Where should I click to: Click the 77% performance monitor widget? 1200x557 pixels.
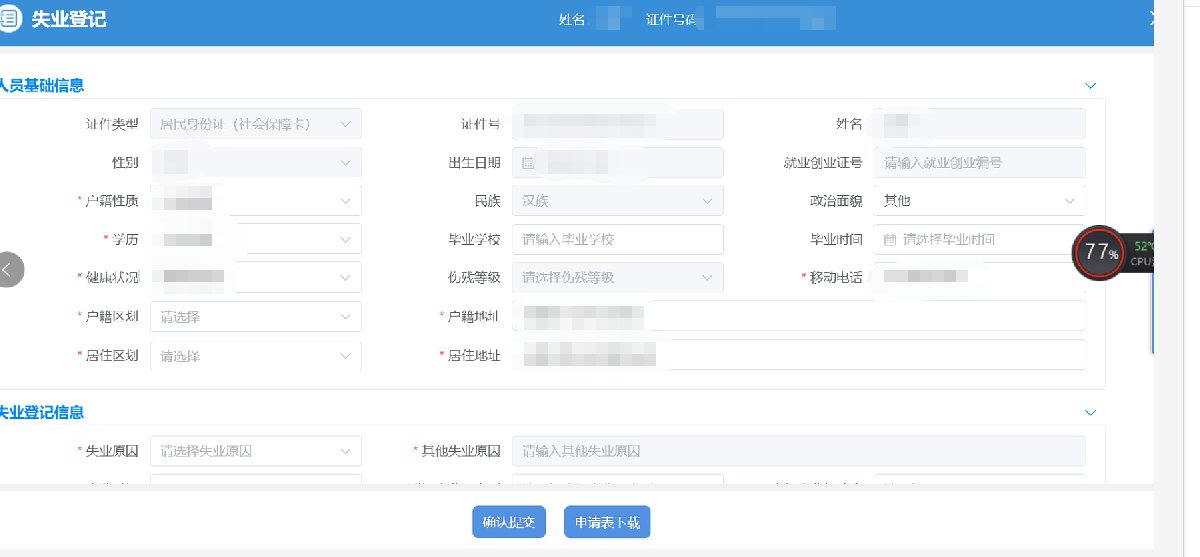pyautogui.click(x=1099, y=252)
